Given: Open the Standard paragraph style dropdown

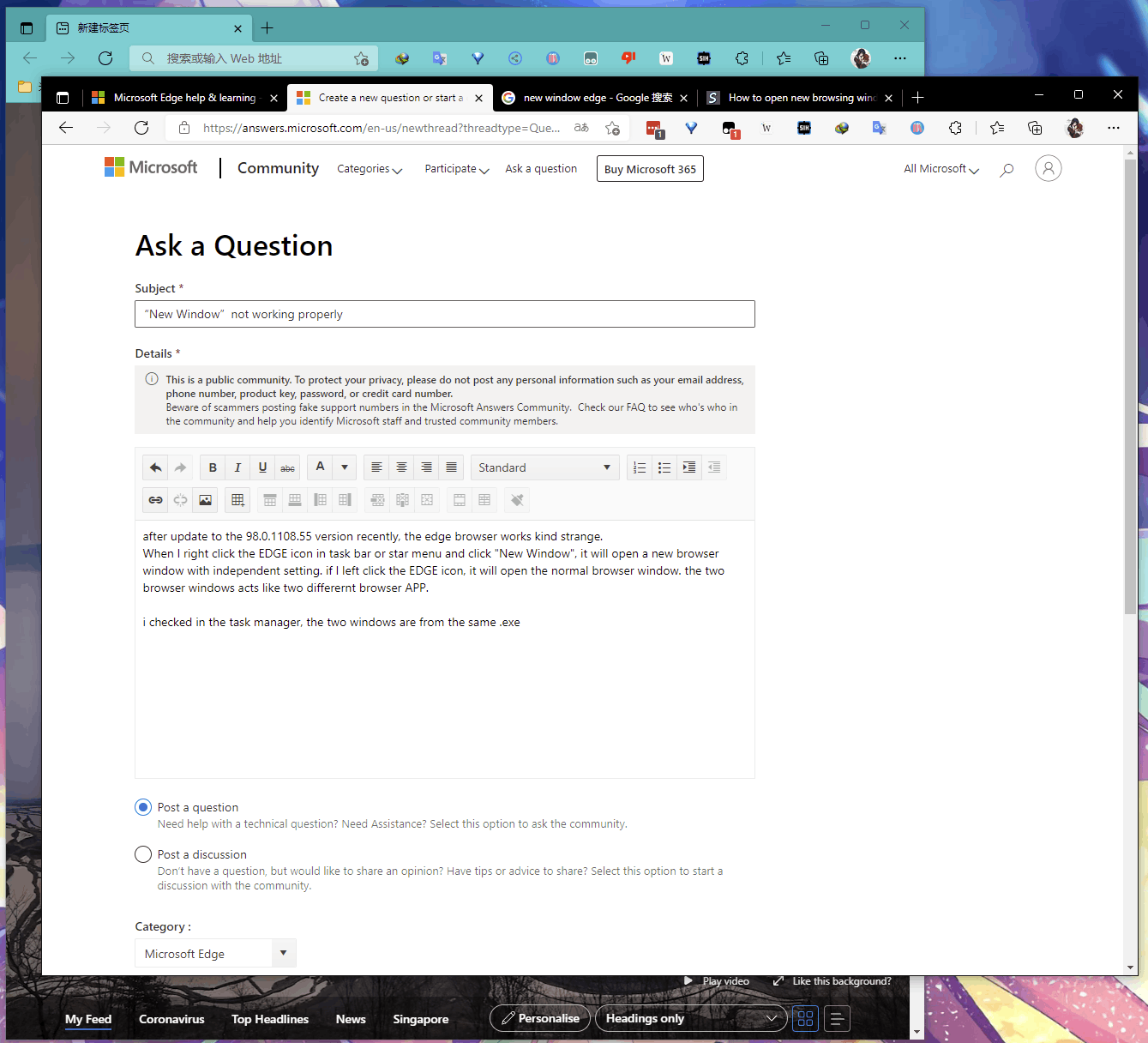Looking at the screenshot, I should [x=545, y=467].
